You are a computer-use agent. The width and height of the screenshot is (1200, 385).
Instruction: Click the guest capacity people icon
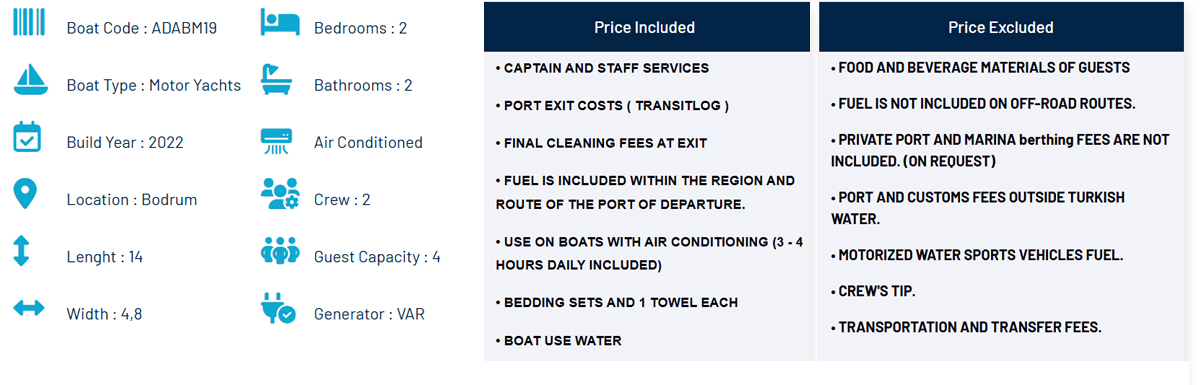(278, 251)
